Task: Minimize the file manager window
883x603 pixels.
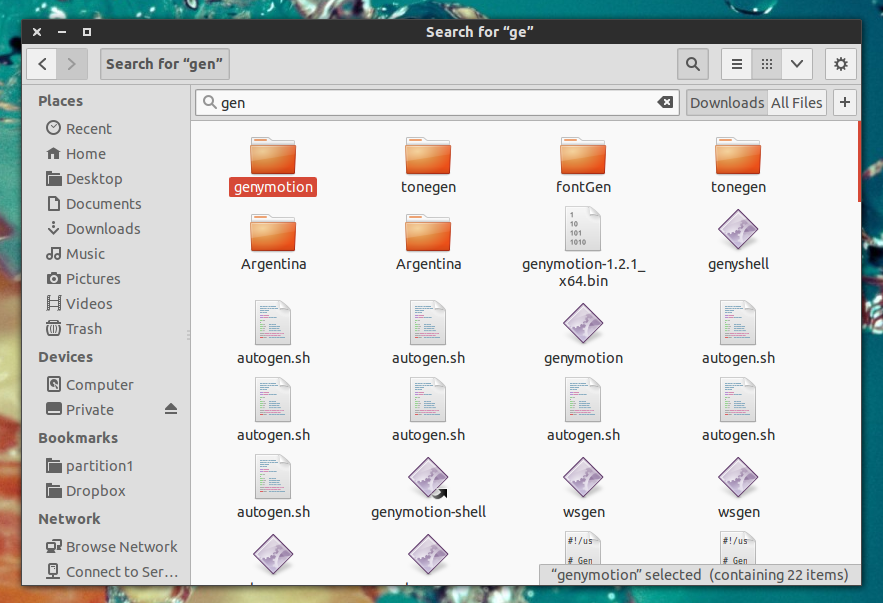Action: 62,32
